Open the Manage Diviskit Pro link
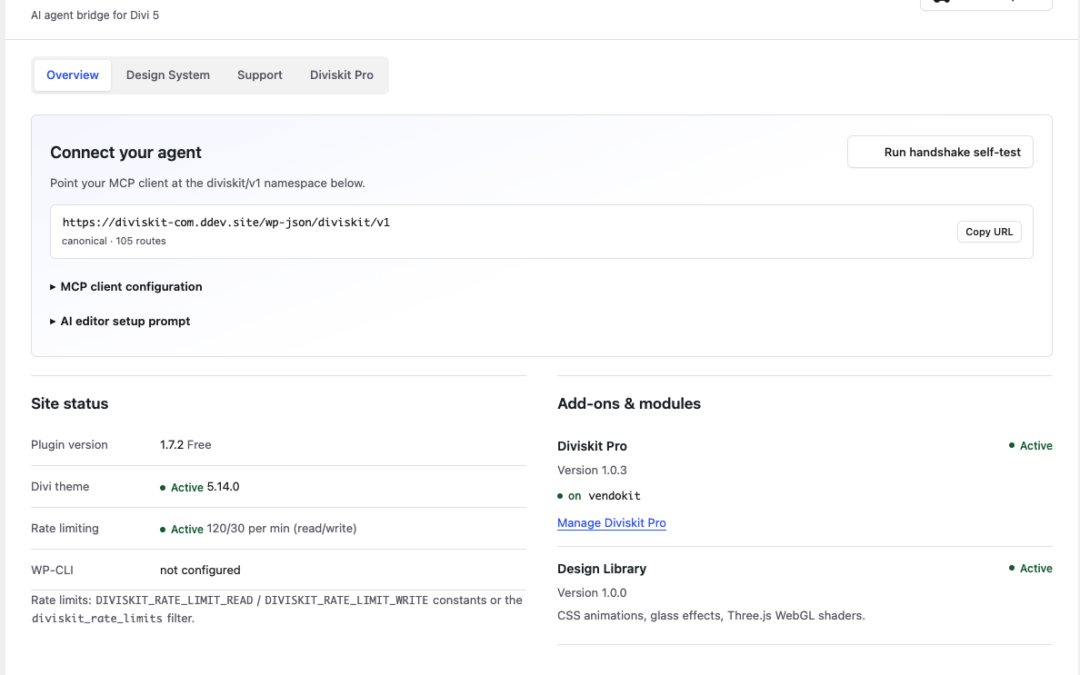Image resolution: width=1080 pixels, height=675 pixels. pyautogui.click(x=612, y=523)
